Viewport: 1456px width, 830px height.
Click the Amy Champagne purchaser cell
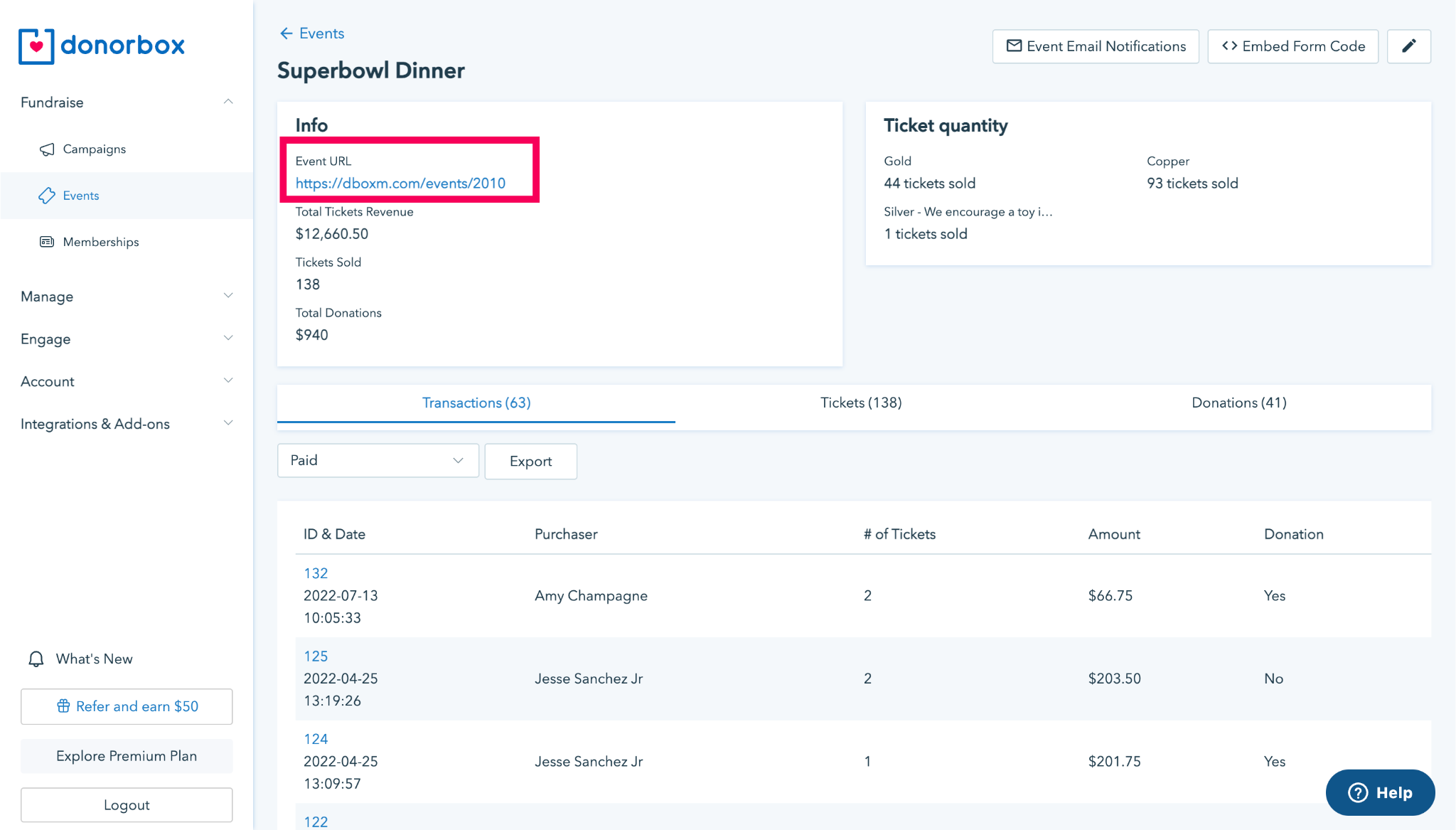click(591, 596)
